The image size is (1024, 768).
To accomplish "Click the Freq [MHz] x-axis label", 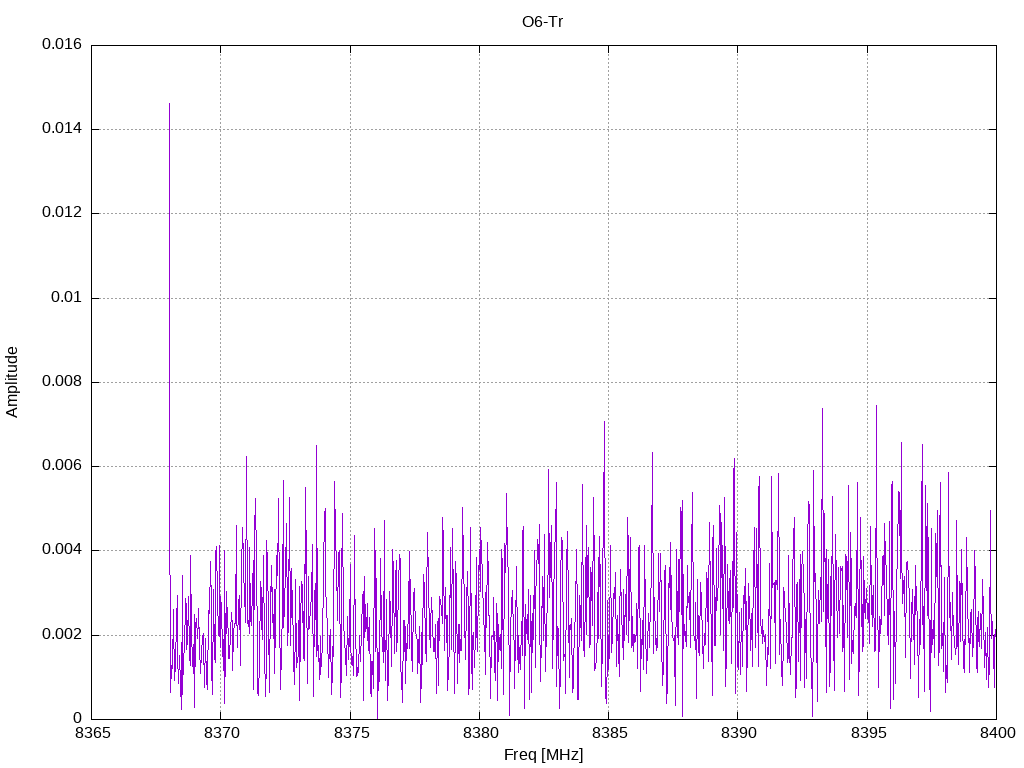I will pyautogui.click(x=543, y=755).
